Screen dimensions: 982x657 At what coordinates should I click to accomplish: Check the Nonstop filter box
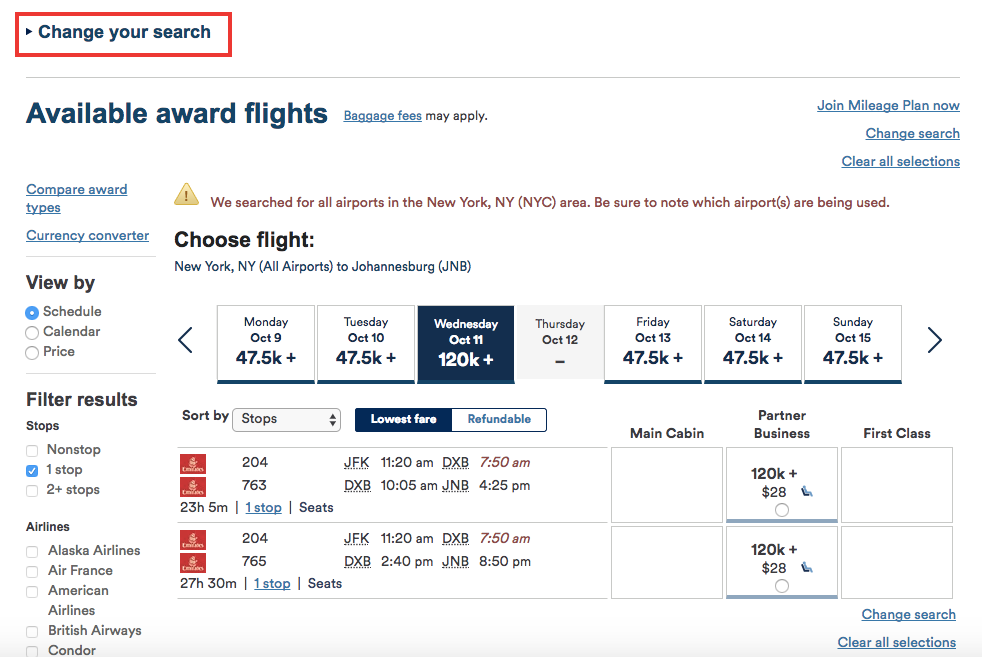pyautogui.click(x=33, y=451)
